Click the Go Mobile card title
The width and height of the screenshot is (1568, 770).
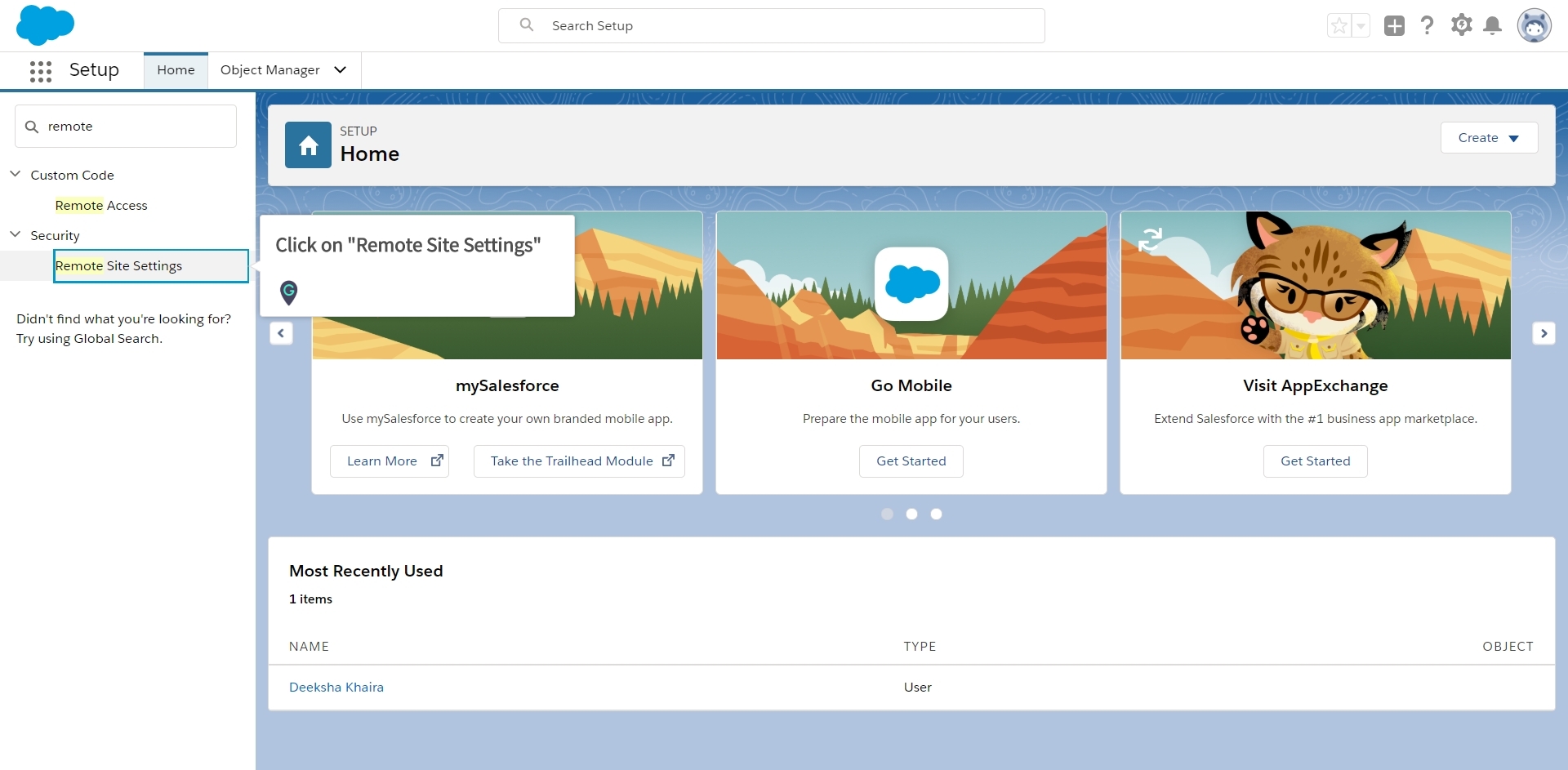911,385
